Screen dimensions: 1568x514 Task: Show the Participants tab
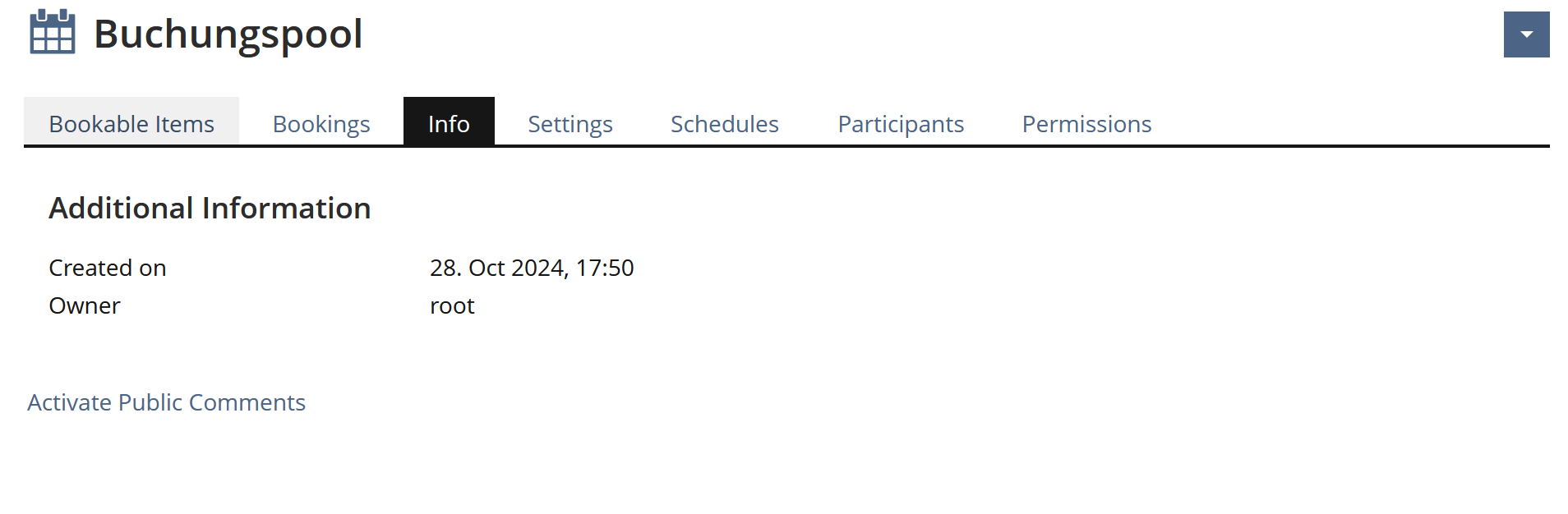[901, 123]
